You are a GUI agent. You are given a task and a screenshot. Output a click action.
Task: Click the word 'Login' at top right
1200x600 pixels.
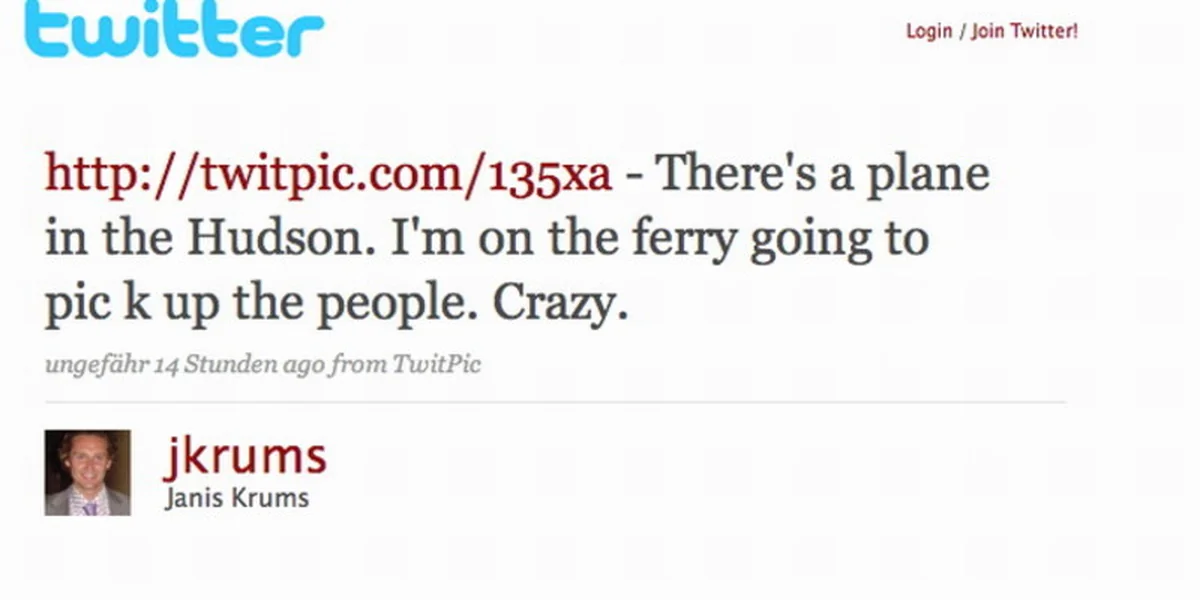(x=928, y=31)
